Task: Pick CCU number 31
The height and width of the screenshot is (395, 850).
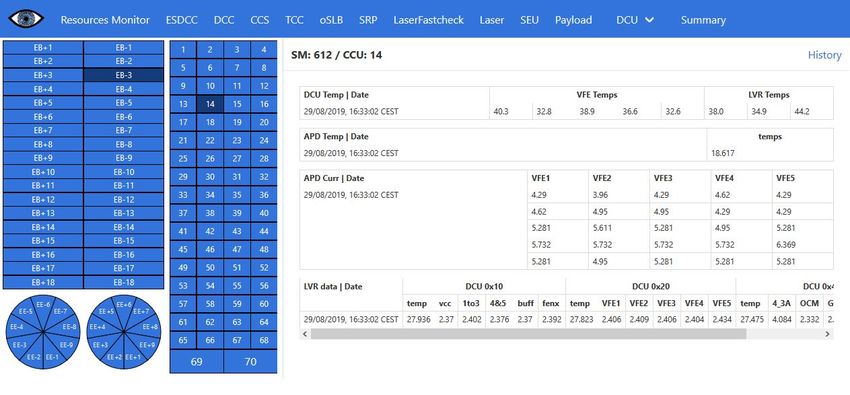Action: click(237, 177)
